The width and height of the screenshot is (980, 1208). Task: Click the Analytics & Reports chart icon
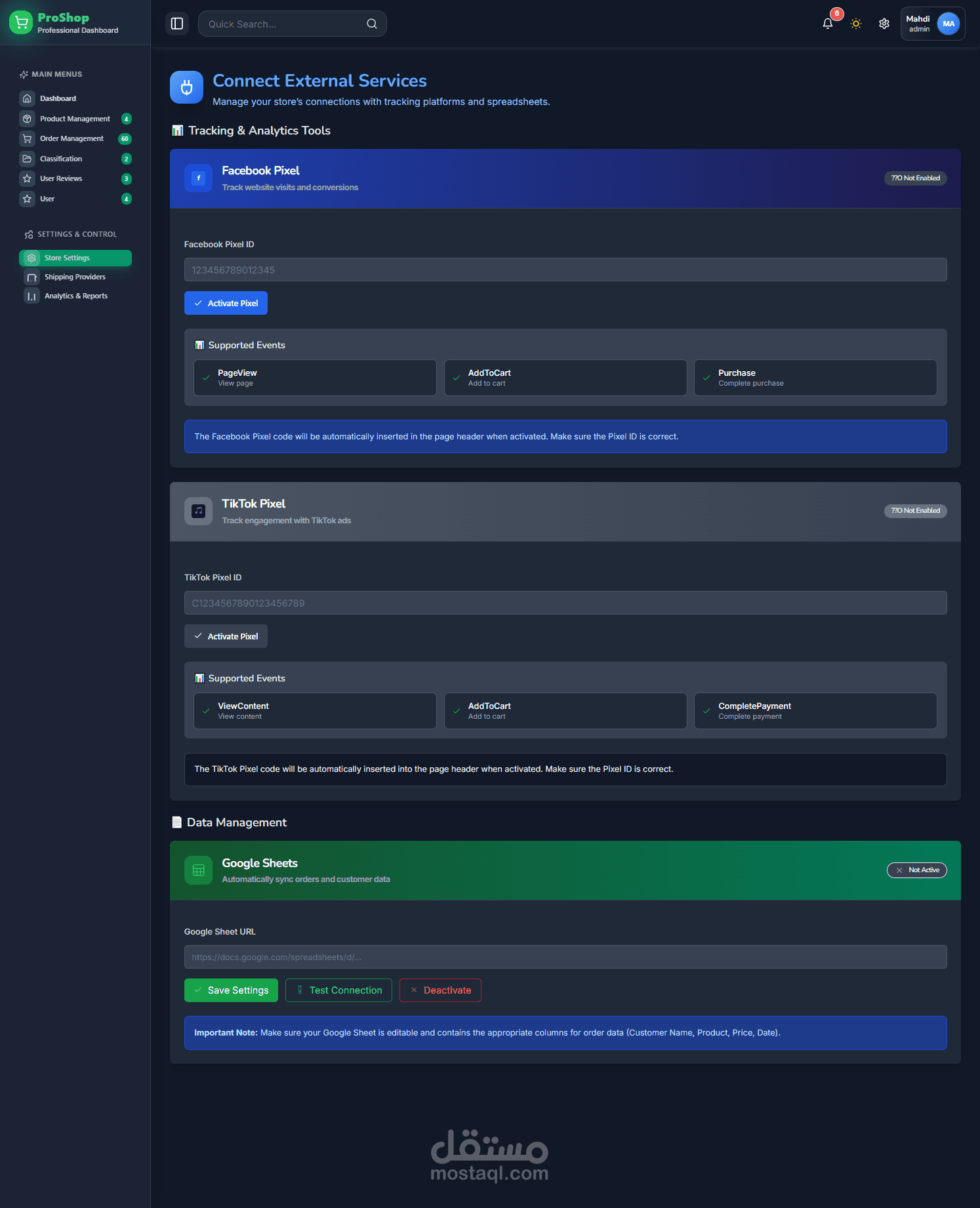(31, 296)
